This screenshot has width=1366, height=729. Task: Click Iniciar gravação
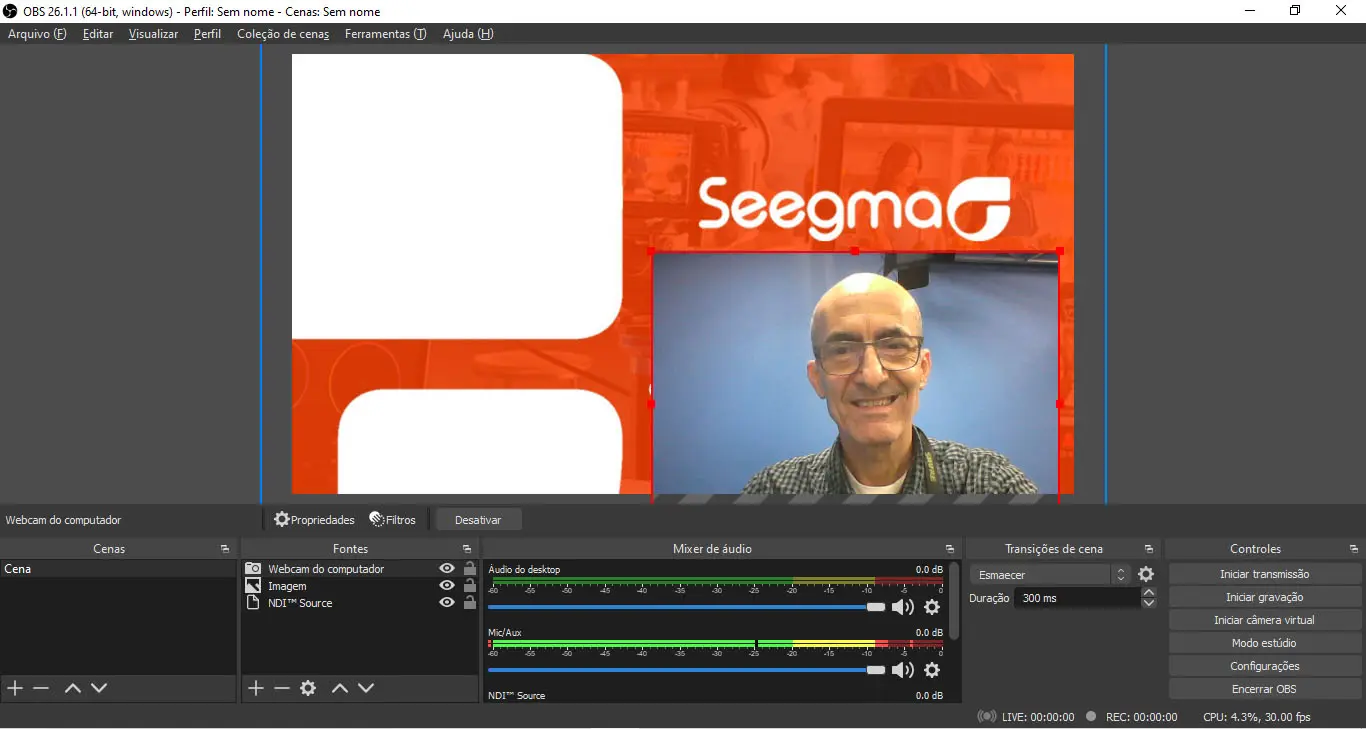tap(1264, 597)
